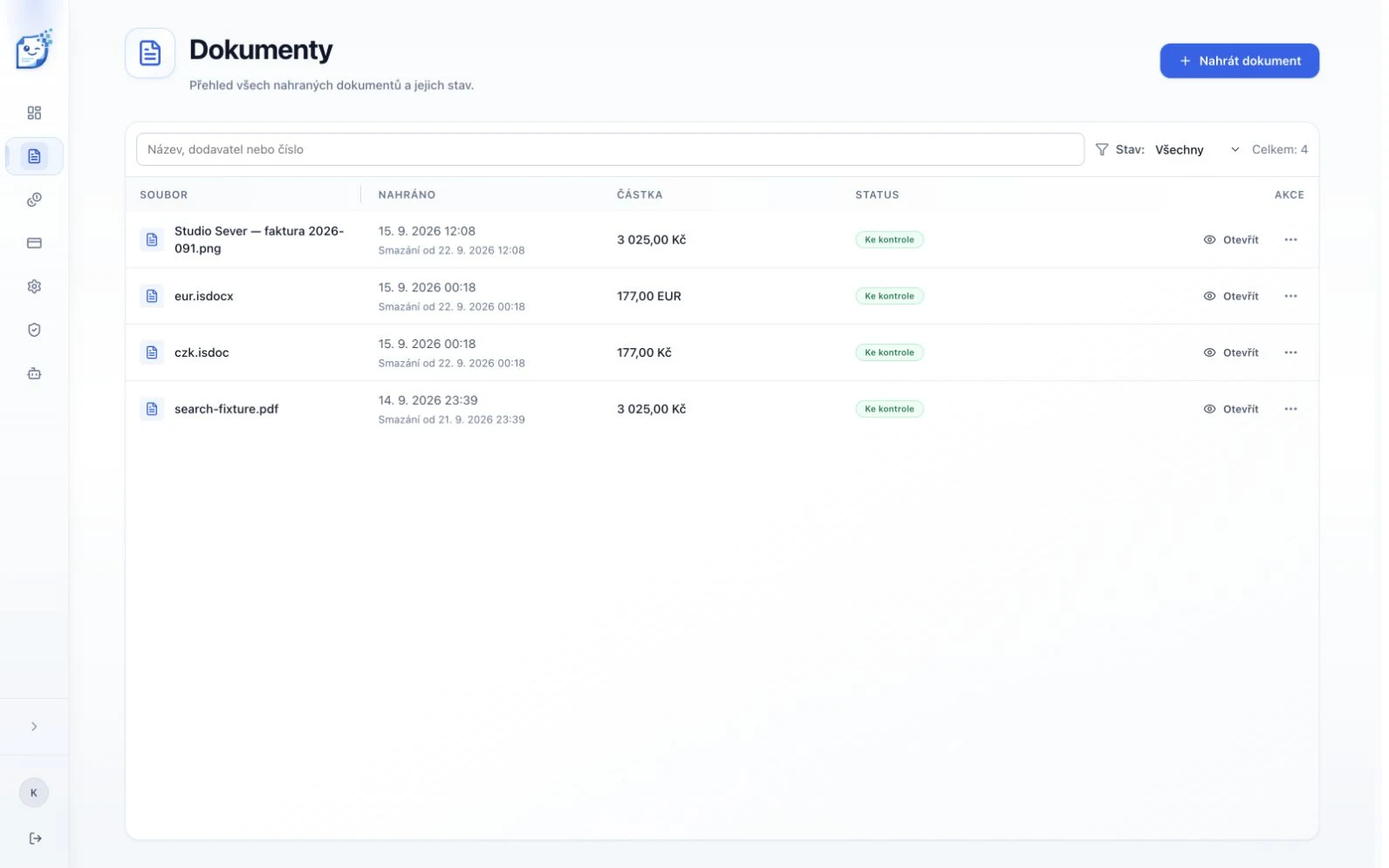Screen dimensions: 1389x868
Task: Click the Nahrát dokument button
Action: pos(1239,61)
